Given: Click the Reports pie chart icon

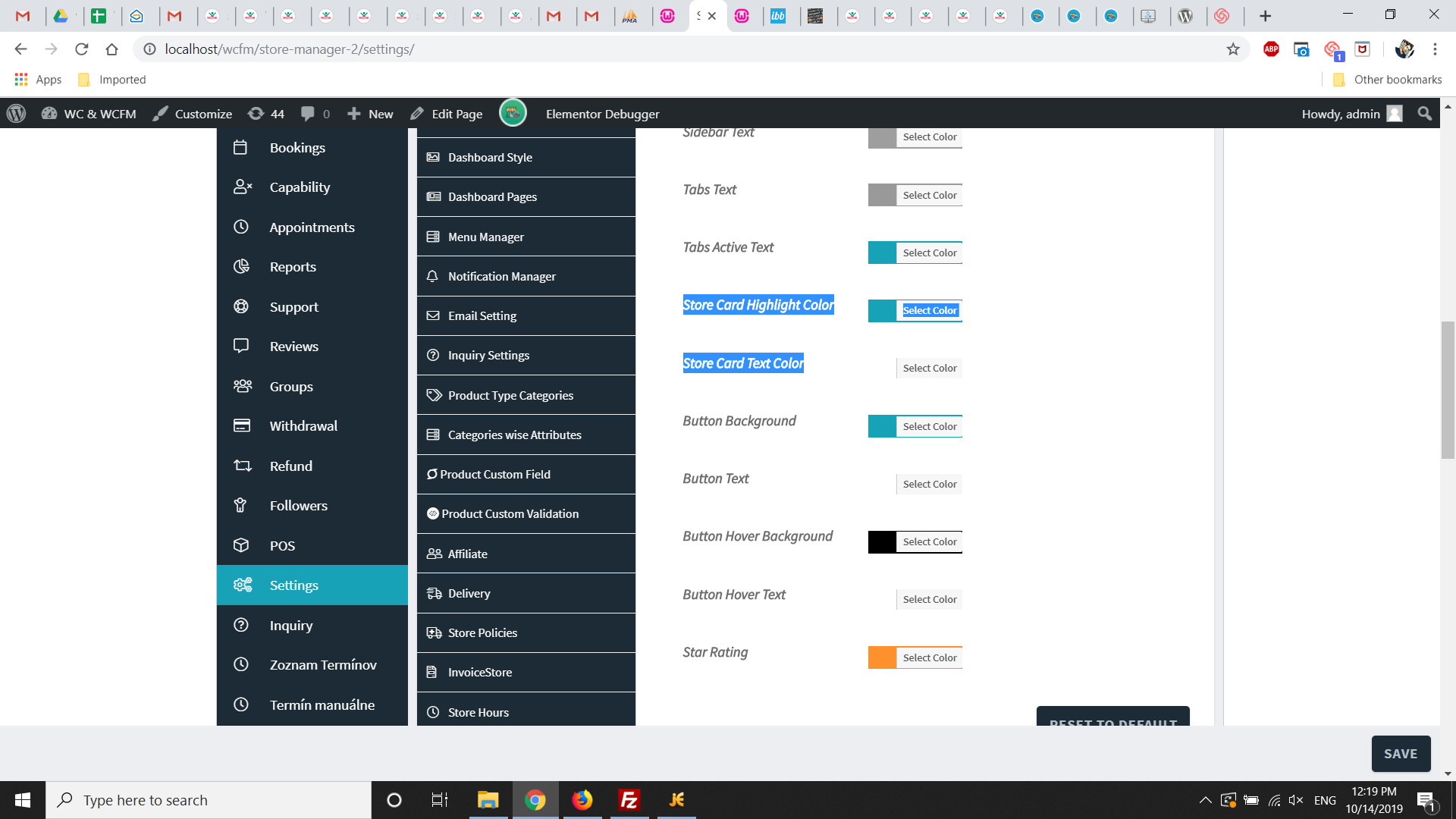Looking at the screenshot, I should tap(241, 266).
